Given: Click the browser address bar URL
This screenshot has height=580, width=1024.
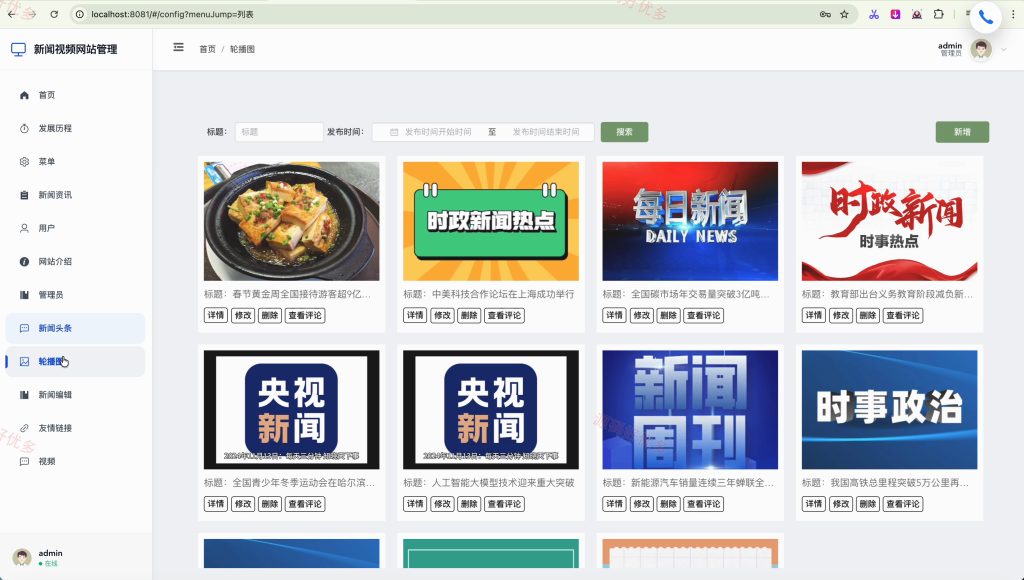Looking at the screenshot, I should (172, 14).
